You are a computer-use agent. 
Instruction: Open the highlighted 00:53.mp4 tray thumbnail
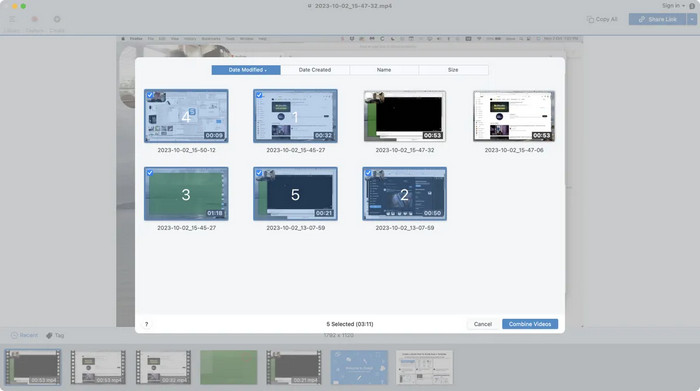pyautogui.click(x=33, y=367)
